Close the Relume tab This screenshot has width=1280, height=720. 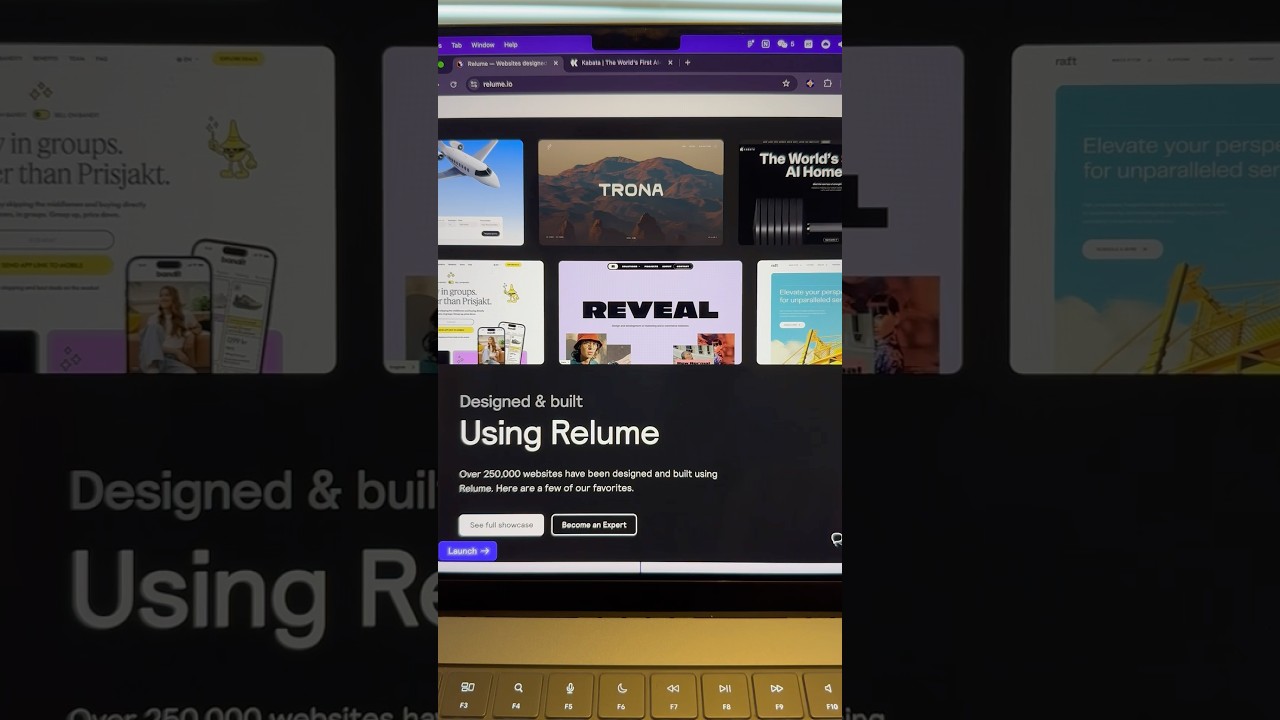point(556,63)
